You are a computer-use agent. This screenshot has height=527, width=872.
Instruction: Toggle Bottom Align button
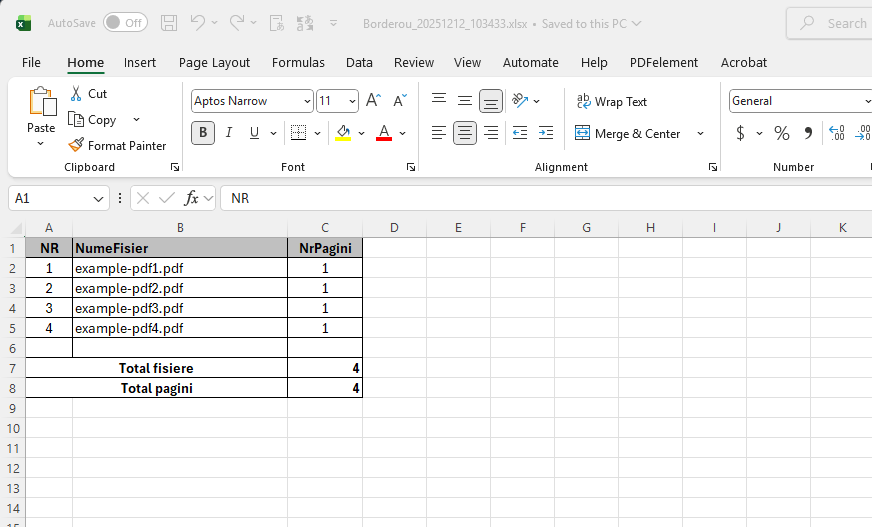(490, 101)
